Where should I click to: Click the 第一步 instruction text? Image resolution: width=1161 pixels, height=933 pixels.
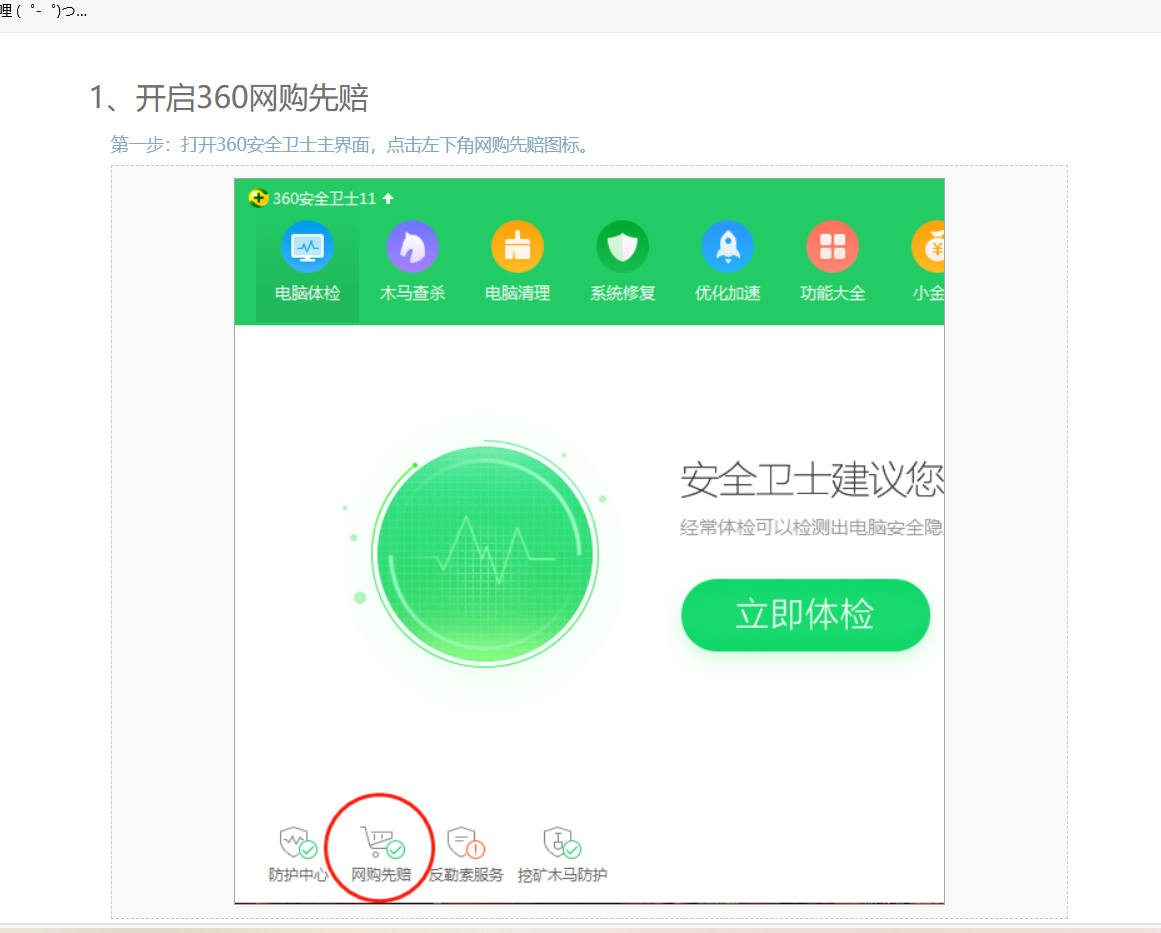348,144
